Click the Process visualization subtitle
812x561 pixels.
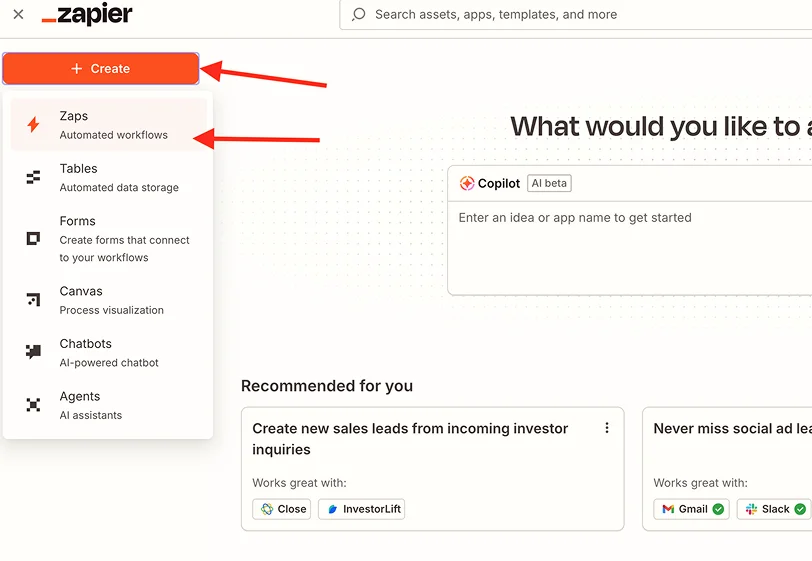pyautogui.click(x=111, y=310)
